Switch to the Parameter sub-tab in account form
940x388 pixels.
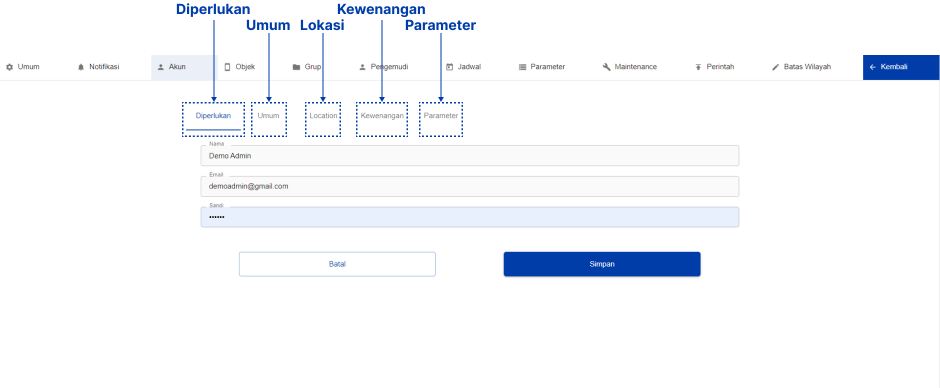pos(441,116)
